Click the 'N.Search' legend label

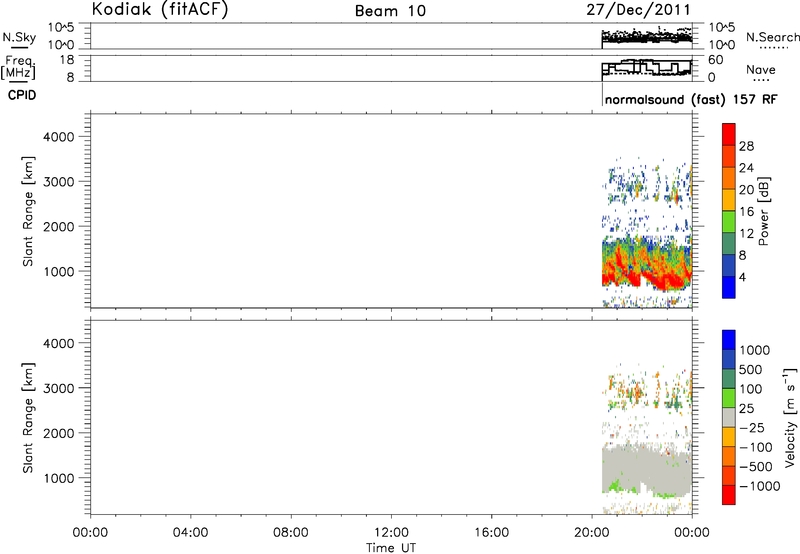(772, 37)
